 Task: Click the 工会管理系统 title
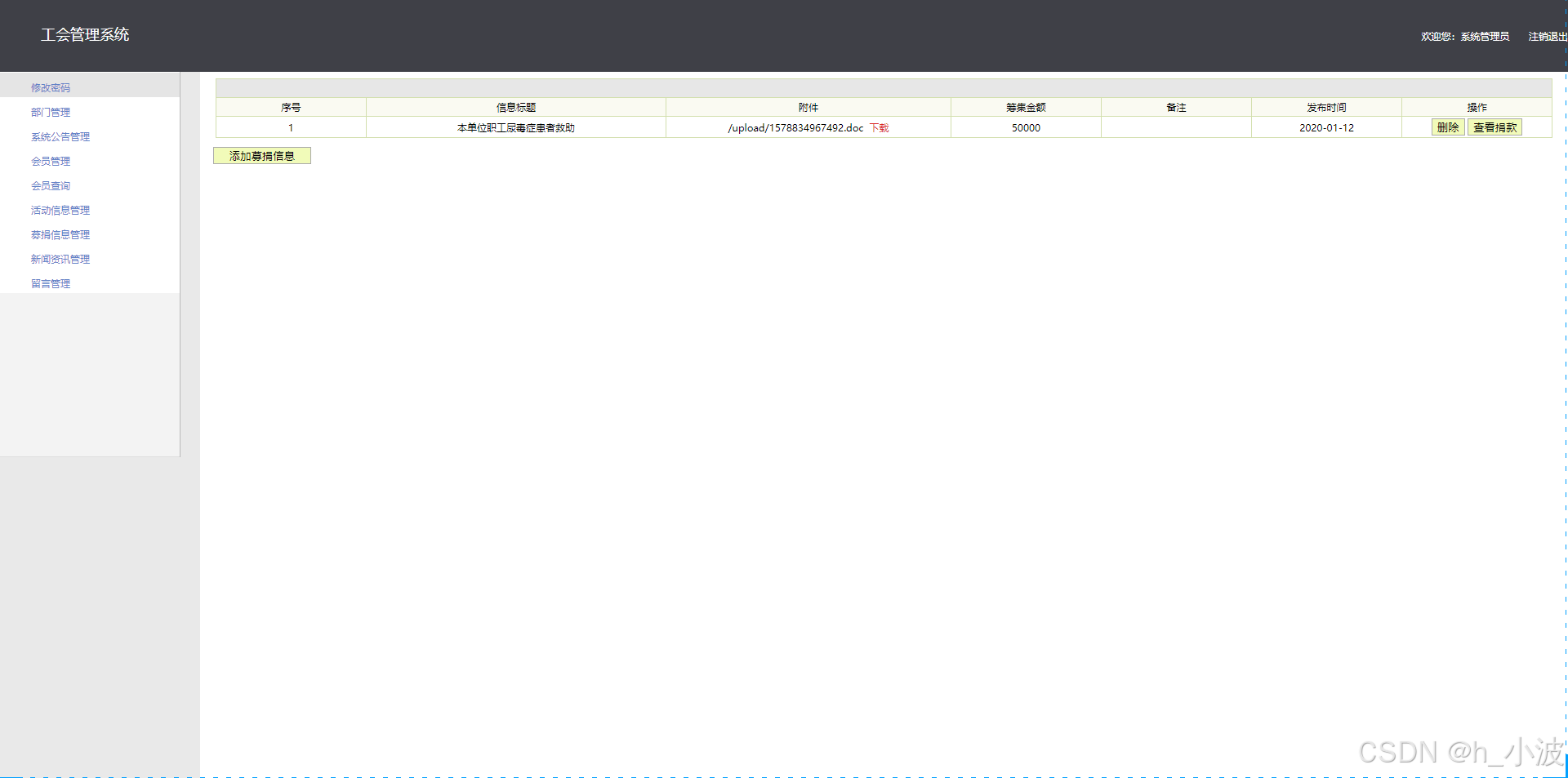point(85,34)
